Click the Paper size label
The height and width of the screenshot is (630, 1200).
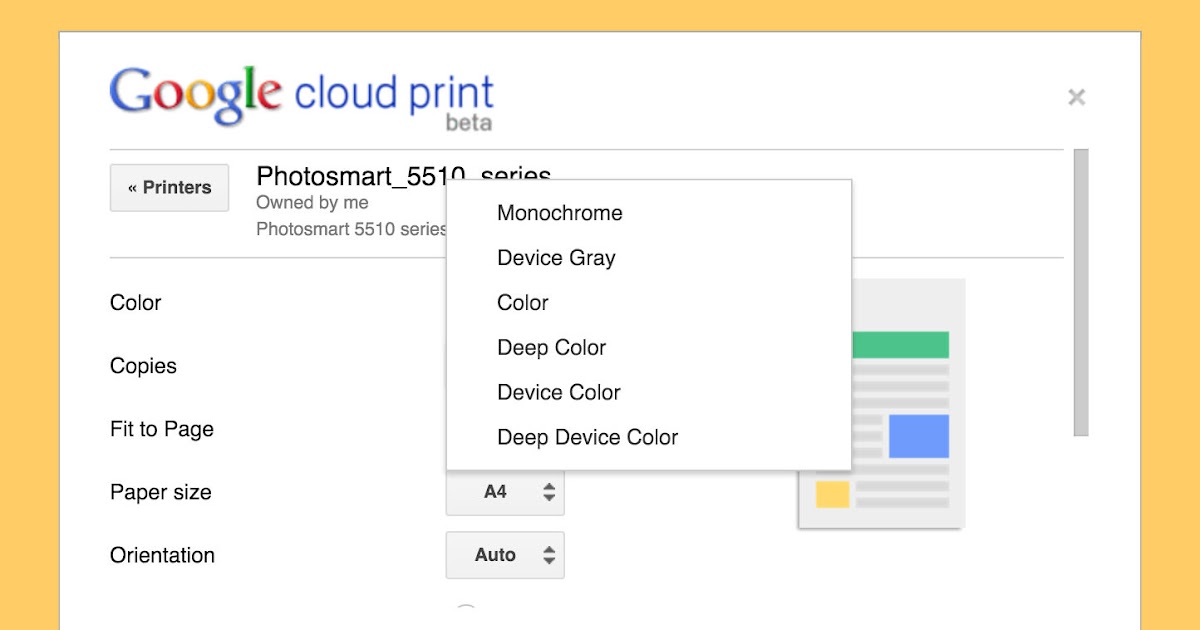161,492
